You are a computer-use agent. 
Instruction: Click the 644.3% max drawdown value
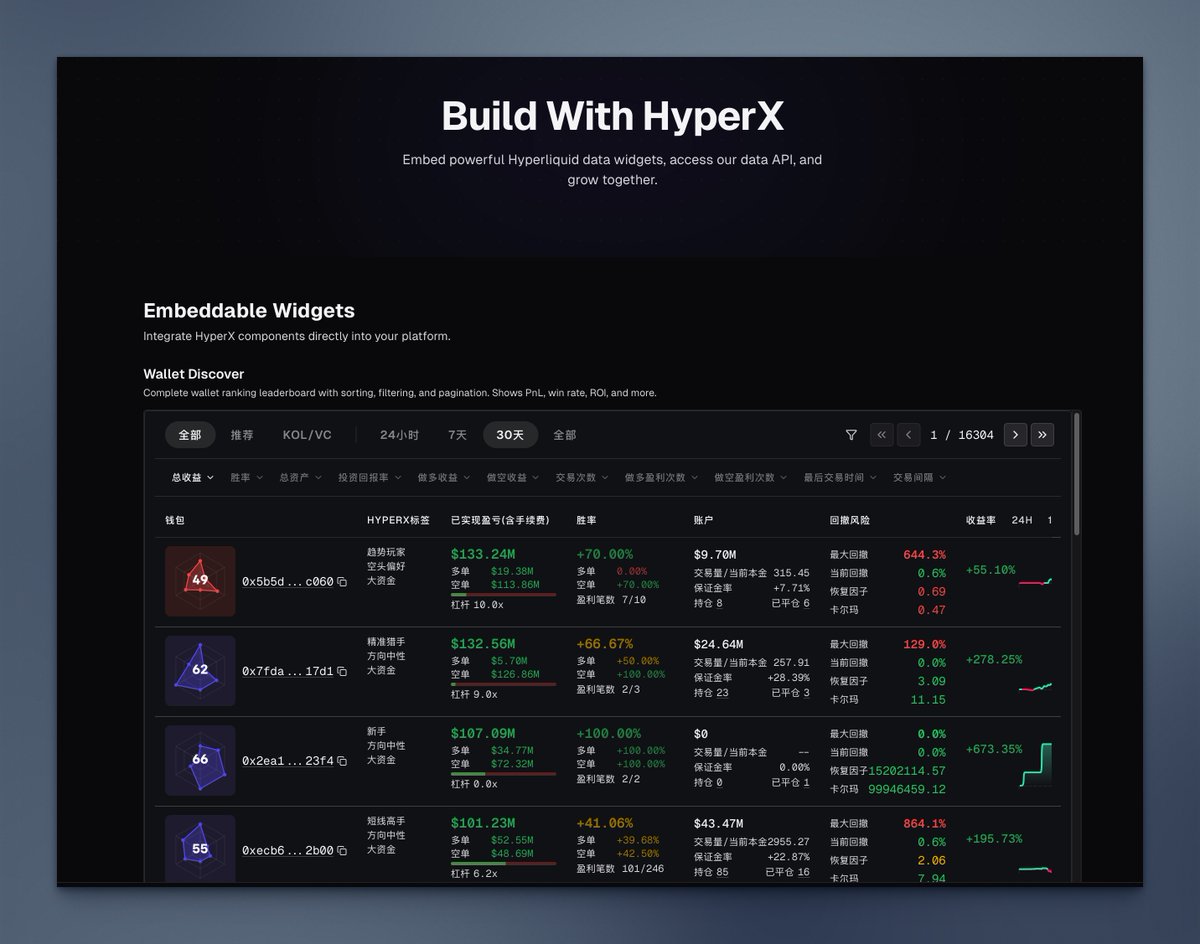[924, 554]
